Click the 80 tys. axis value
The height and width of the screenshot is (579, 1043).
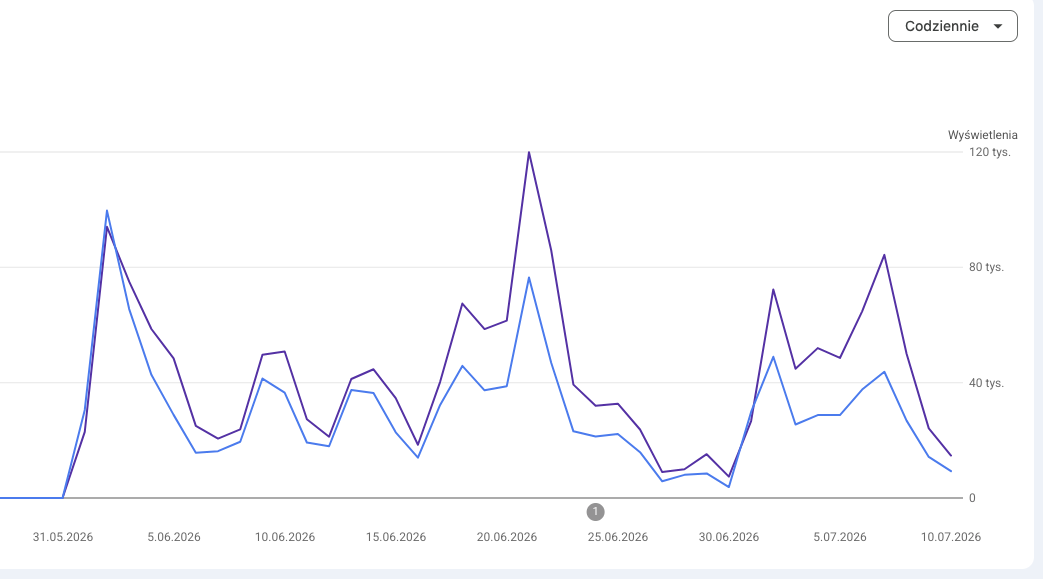(x=986, y=268)
